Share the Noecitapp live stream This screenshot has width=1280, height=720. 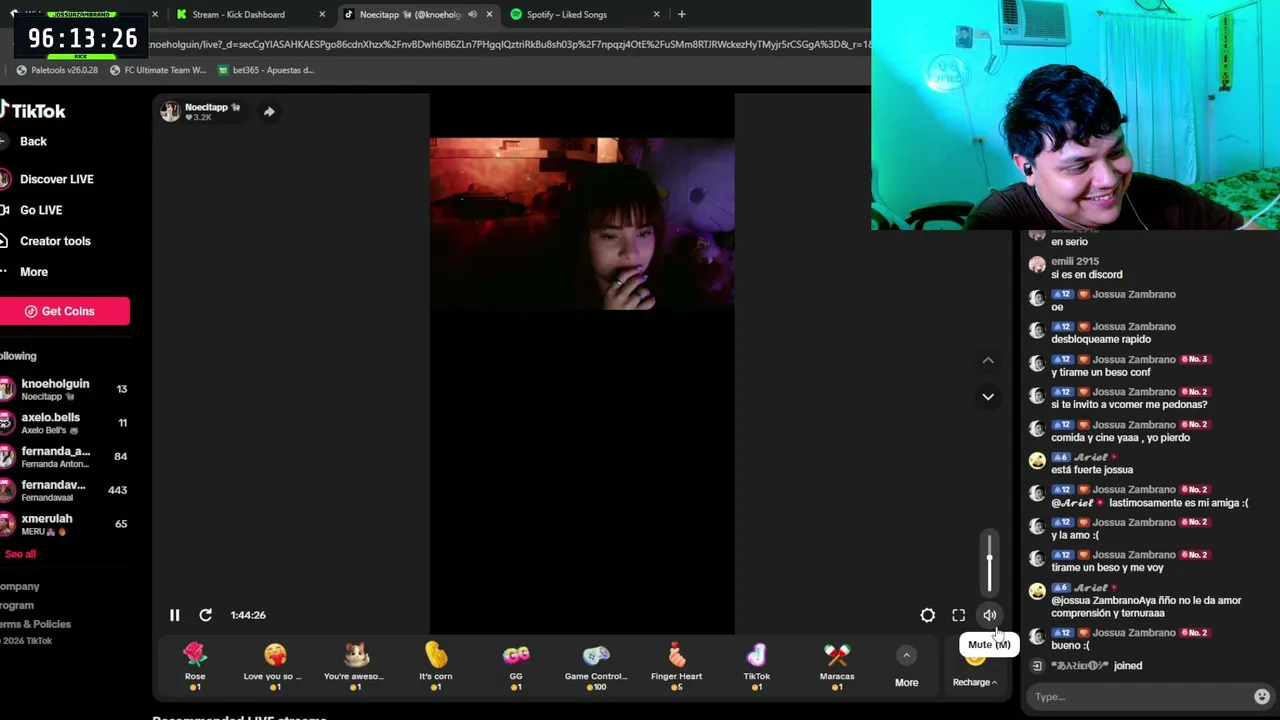point(269,112)
